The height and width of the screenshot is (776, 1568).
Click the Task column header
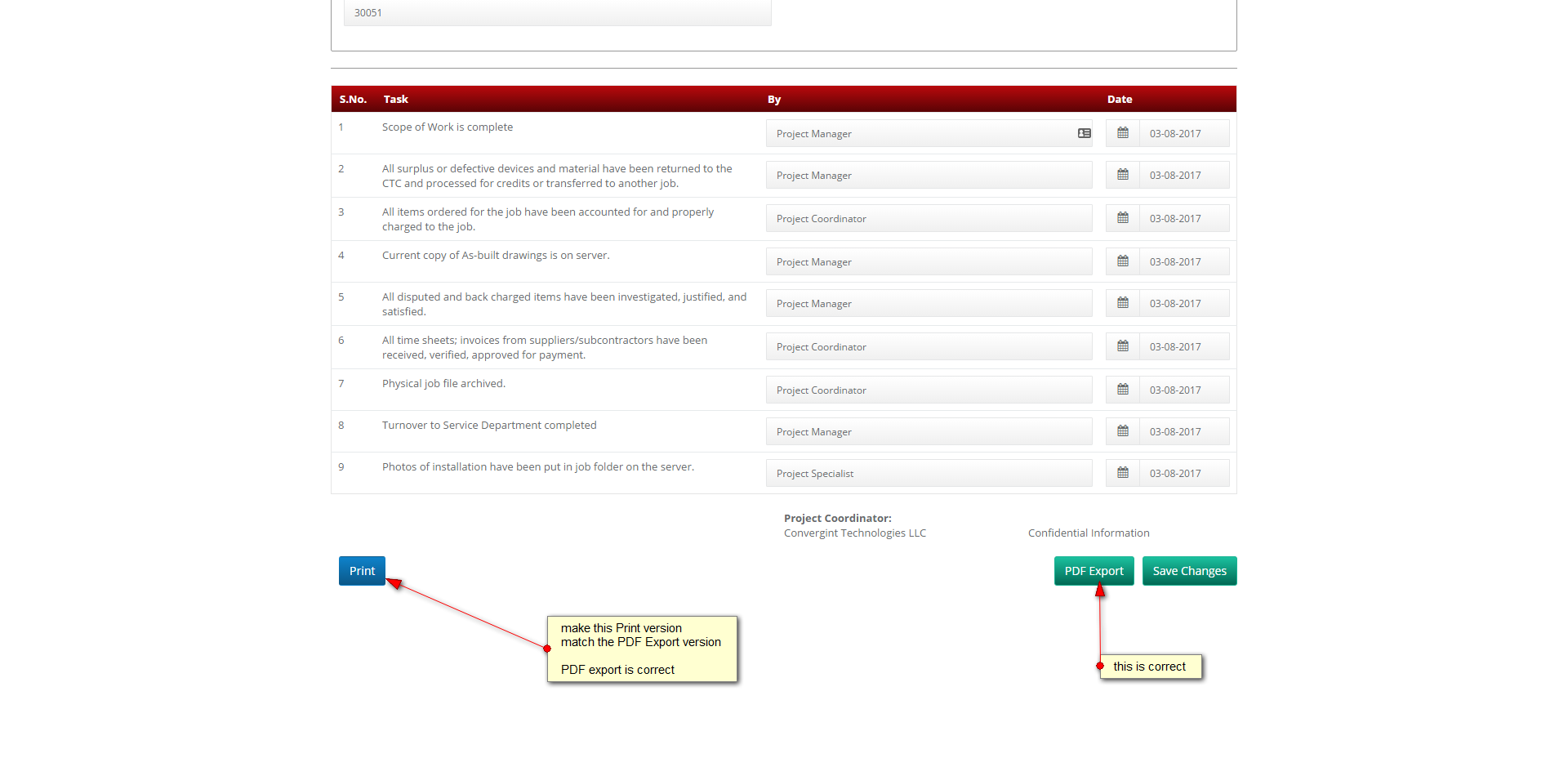tap(396, 99)
